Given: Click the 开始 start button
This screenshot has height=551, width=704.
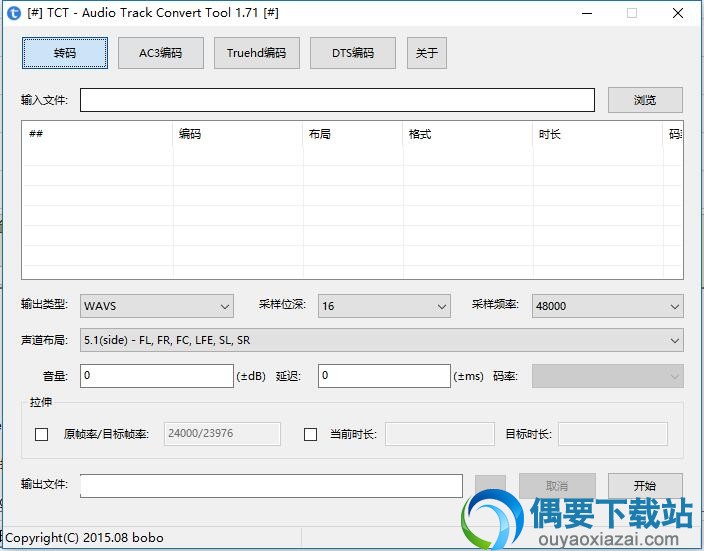Looking at the screenshot, I should coord(645,486).
